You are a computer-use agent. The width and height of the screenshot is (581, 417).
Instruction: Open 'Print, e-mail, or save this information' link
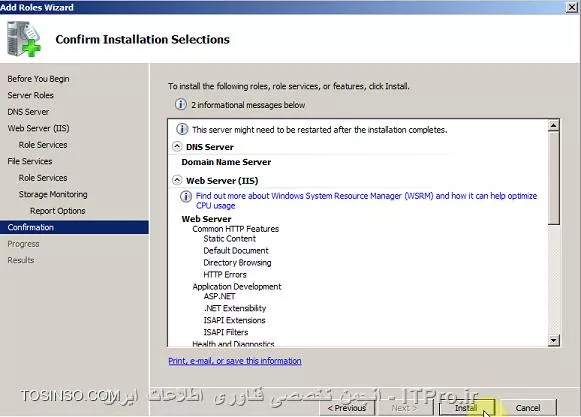click(x=235, y=361)
